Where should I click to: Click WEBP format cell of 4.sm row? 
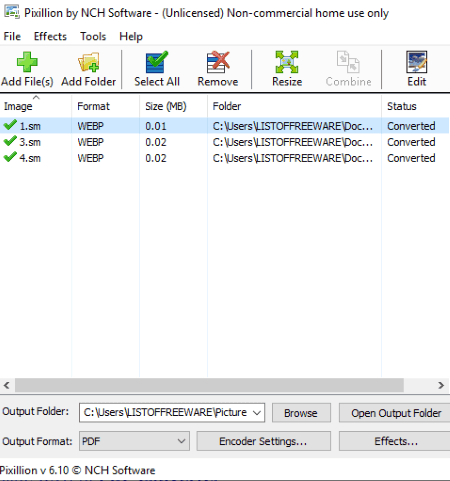[x=91, y=158]
